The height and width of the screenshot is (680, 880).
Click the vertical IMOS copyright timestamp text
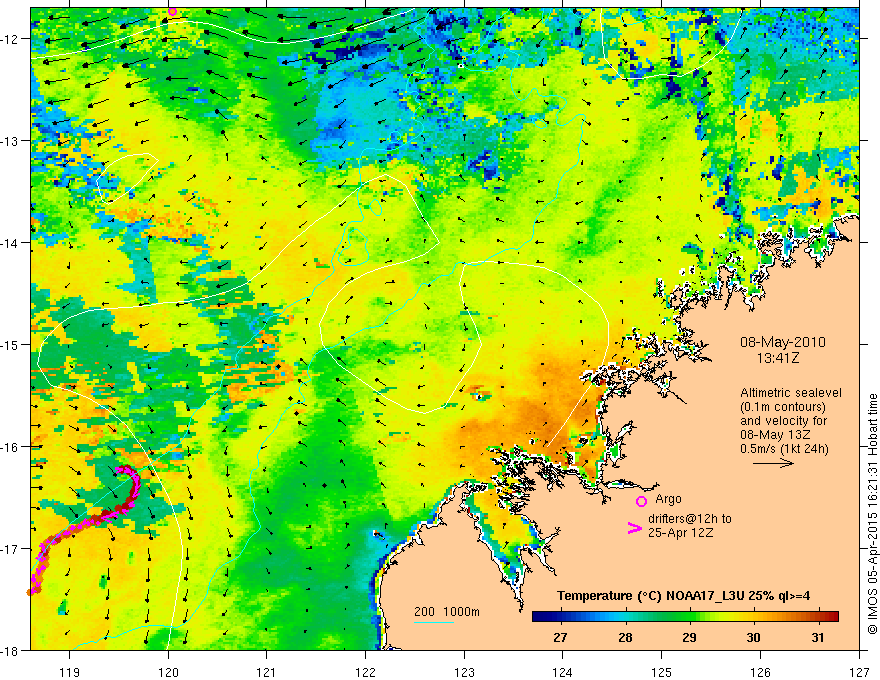click(x=872, y=513)
